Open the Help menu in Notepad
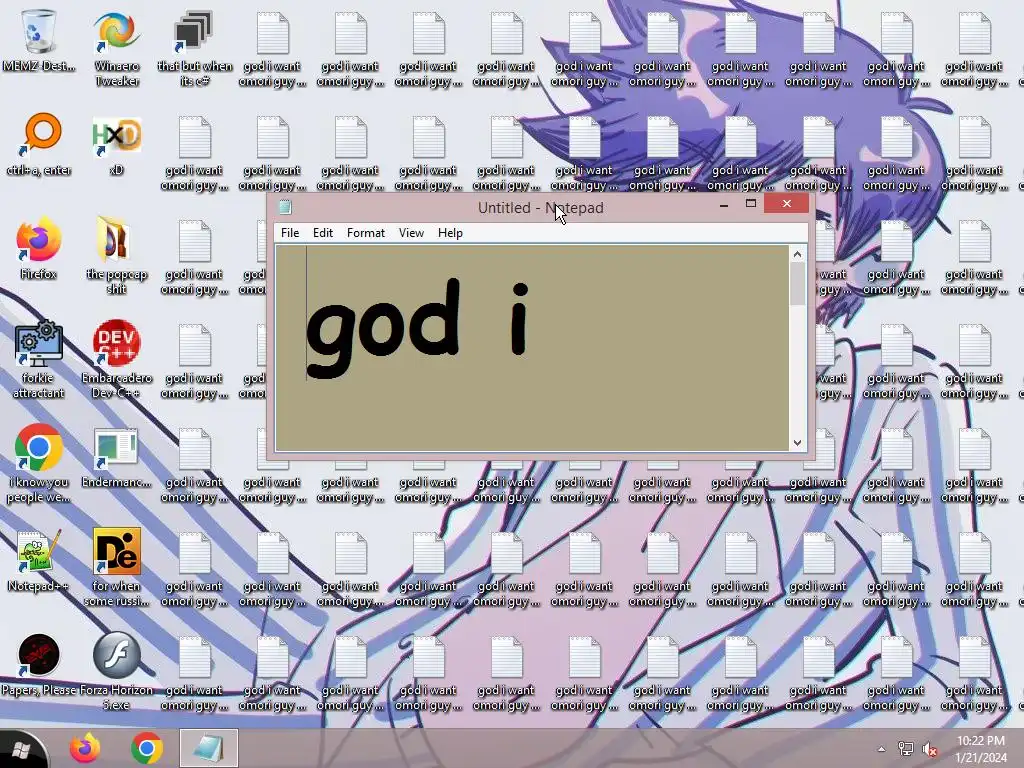This screenshot has width=1024, height=768. [450, 233]
